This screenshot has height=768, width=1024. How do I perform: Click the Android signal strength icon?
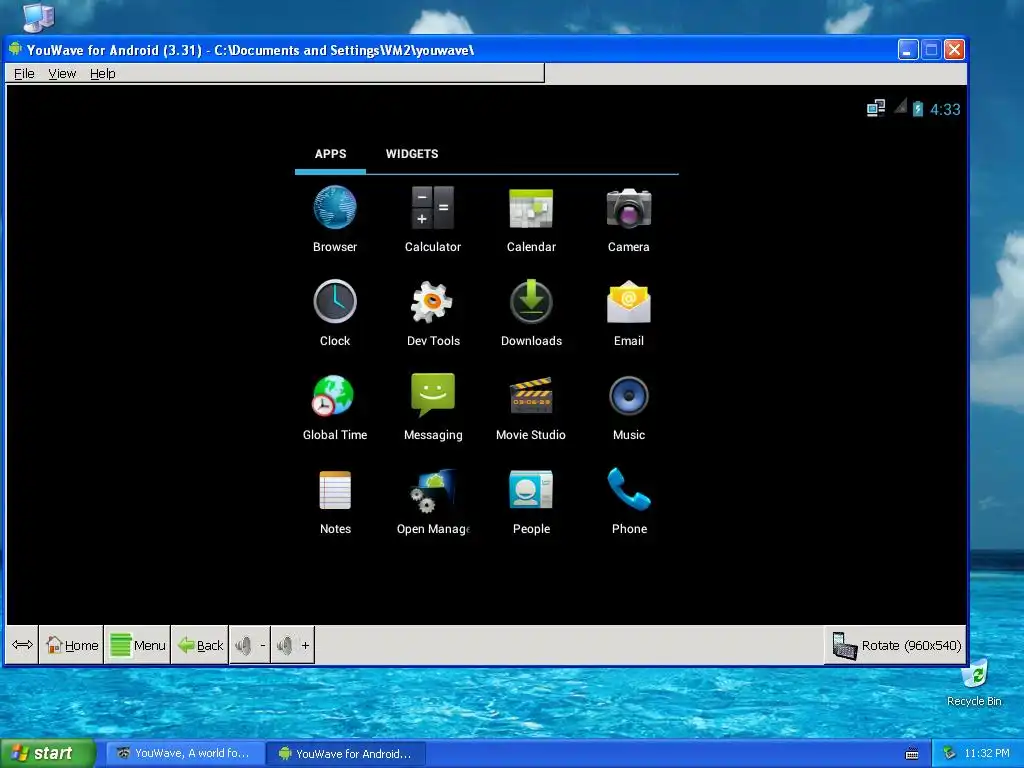(901, 106)
